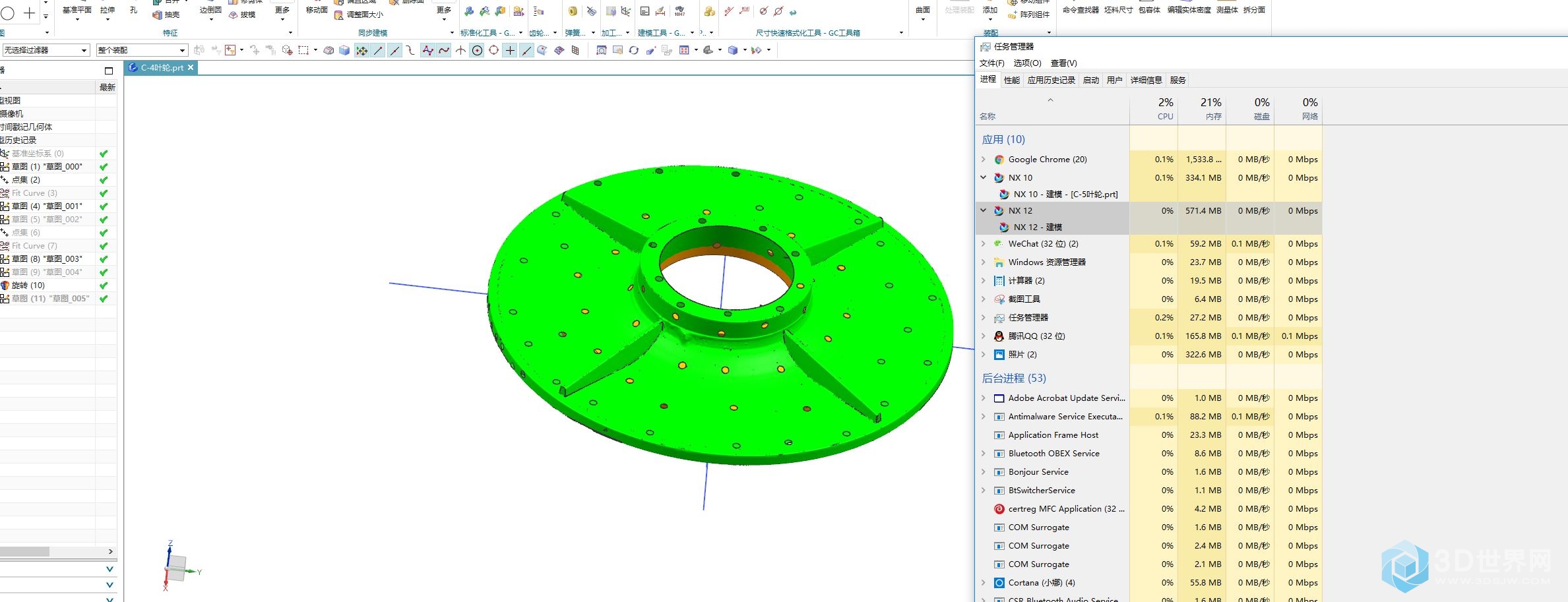Screen dimensions: 1568x602
Task: Click the yellow gear tool icon
Action: coord(573,11)
